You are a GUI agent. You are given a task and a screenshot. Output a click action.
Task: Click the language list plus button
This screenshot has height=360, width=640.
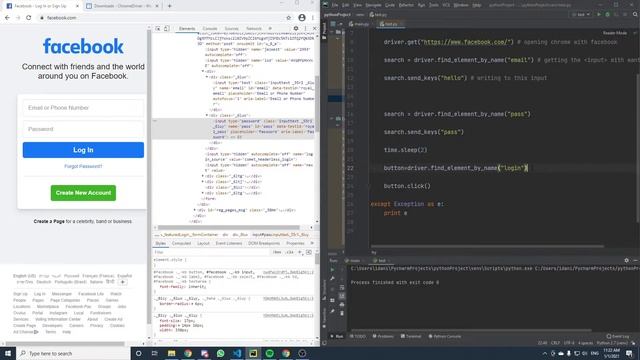click(x=122, y=282)
